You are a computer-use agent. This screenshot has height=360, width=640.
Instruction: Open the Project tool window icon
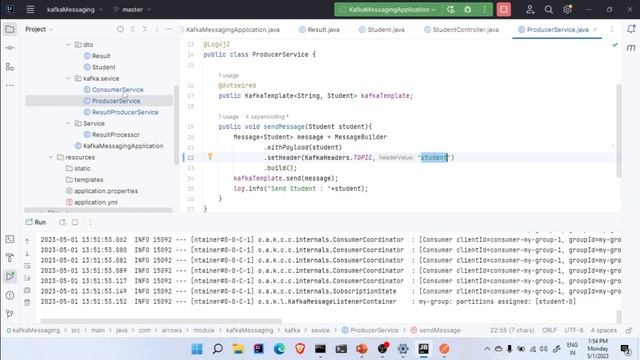10,29
